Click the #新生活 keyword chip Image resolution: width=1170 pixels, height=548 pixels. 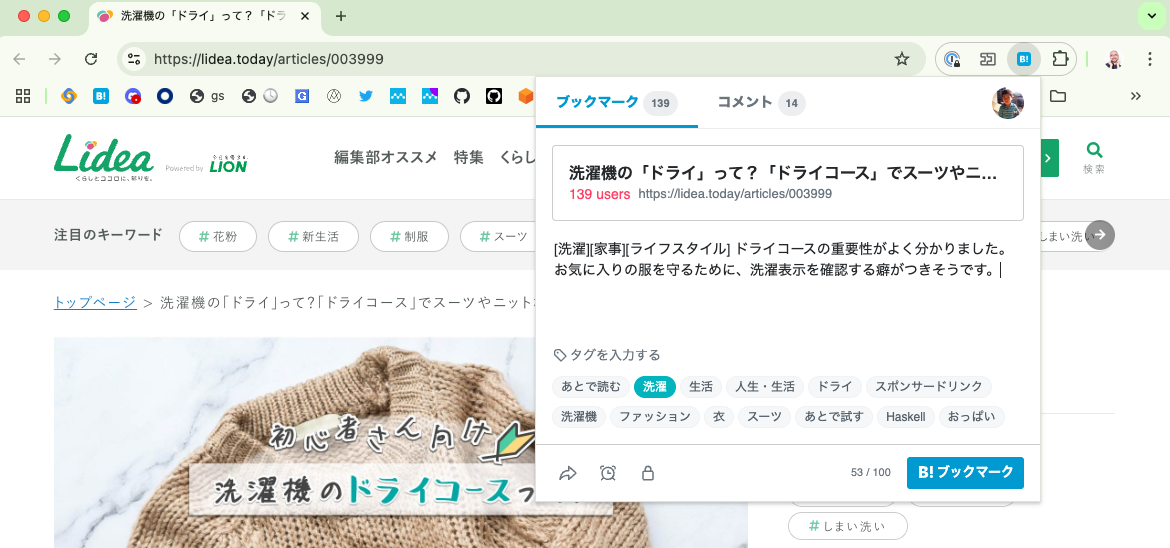click(313, 237)
